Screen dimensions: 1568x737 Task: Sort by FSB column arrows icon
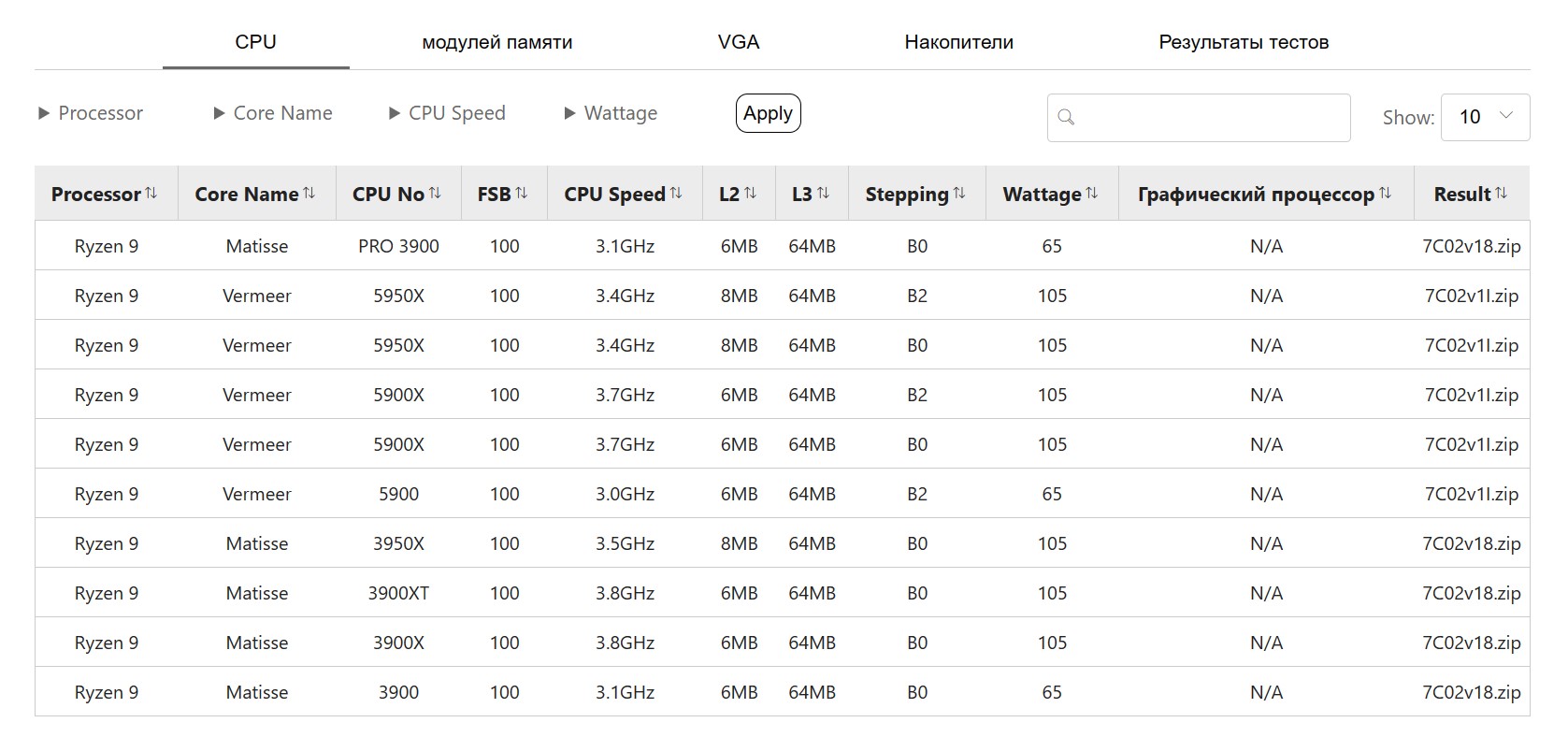click(x=522, y=193)
